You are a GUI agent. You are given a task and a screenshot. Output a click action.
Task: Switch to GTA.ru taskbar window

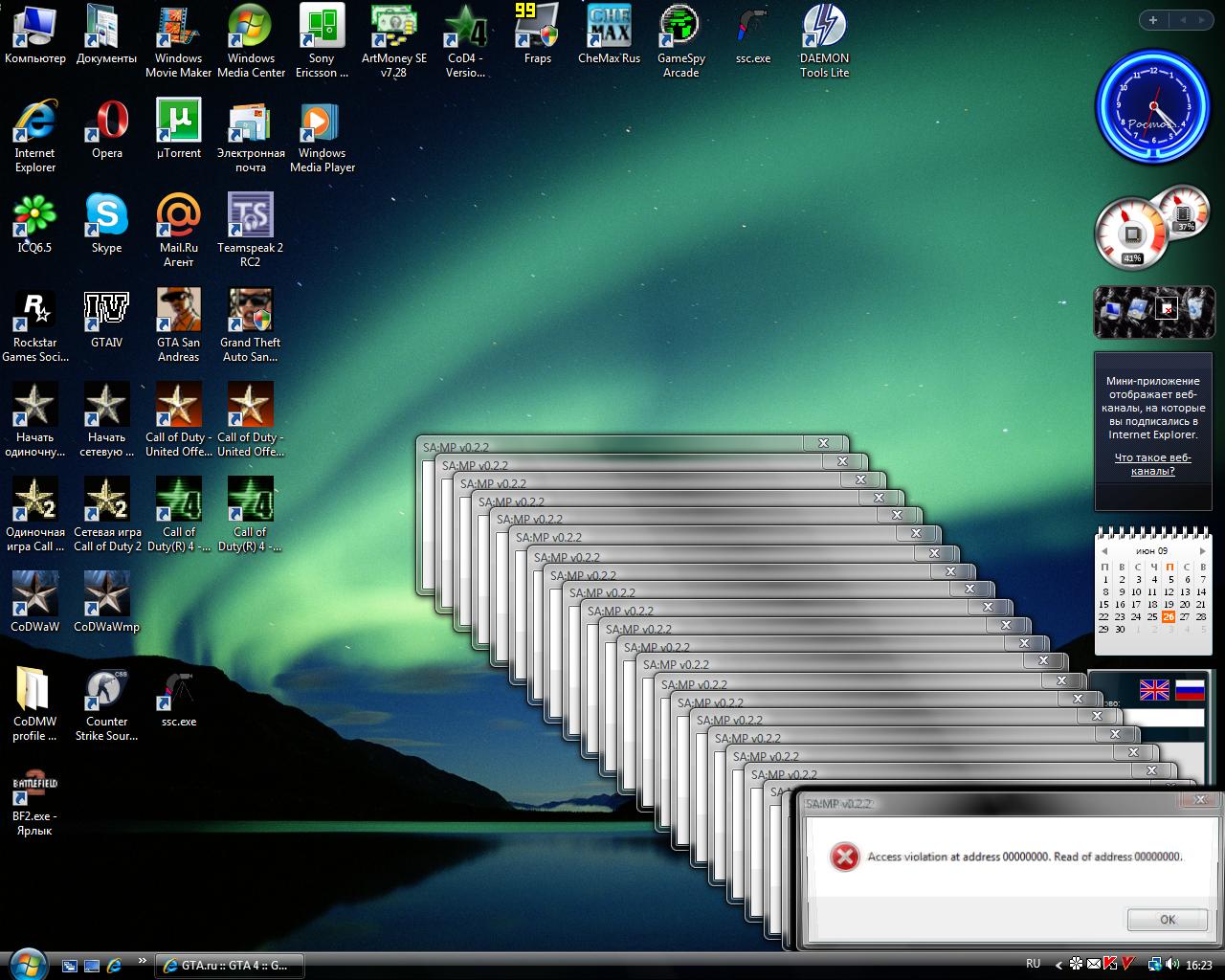(228, 965)
